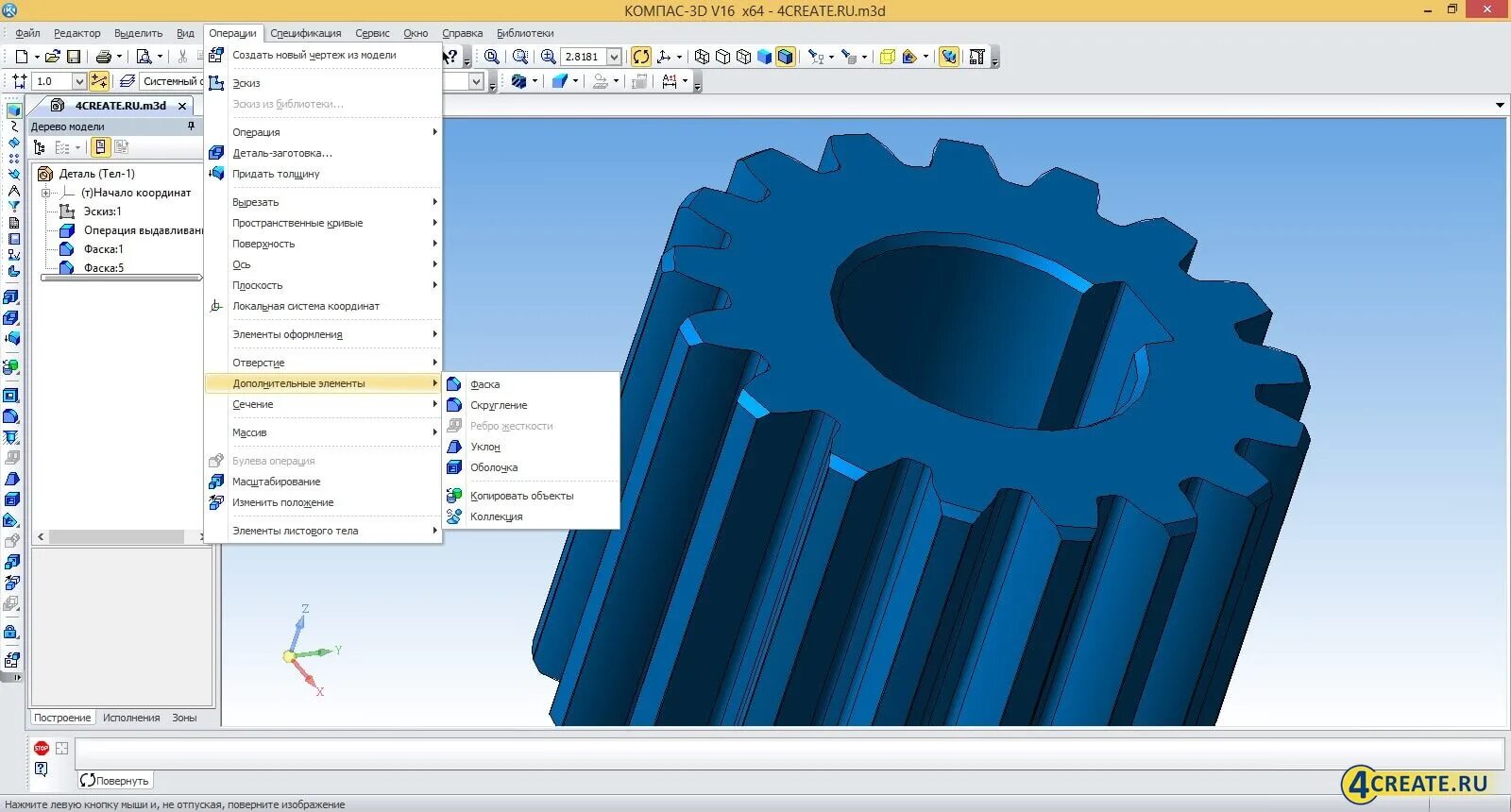Expand the Отверстие submenu
This screenshot has height=812, width=1511.
coord(324,363)
